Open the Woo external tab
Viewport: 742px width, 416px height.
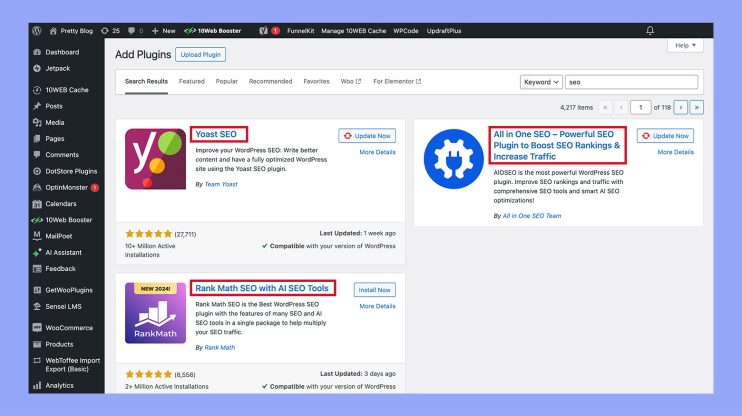(x=351, y=81)
